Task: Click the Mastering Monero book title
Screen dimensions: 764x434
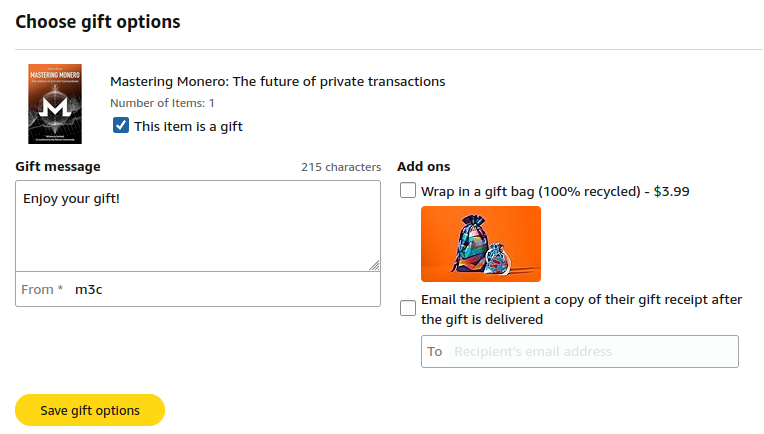Action: point(277,81)
